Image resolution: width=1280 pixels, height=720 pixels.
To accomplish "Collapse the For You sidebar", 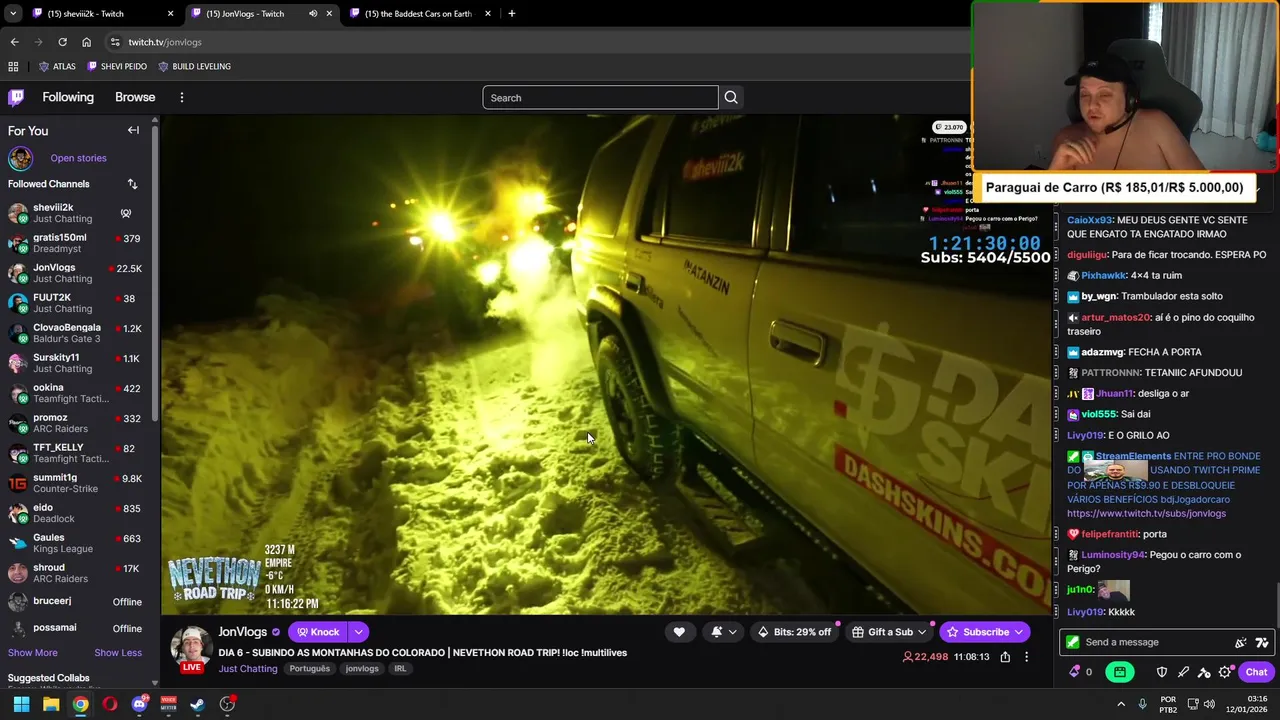I will [133, 130].
